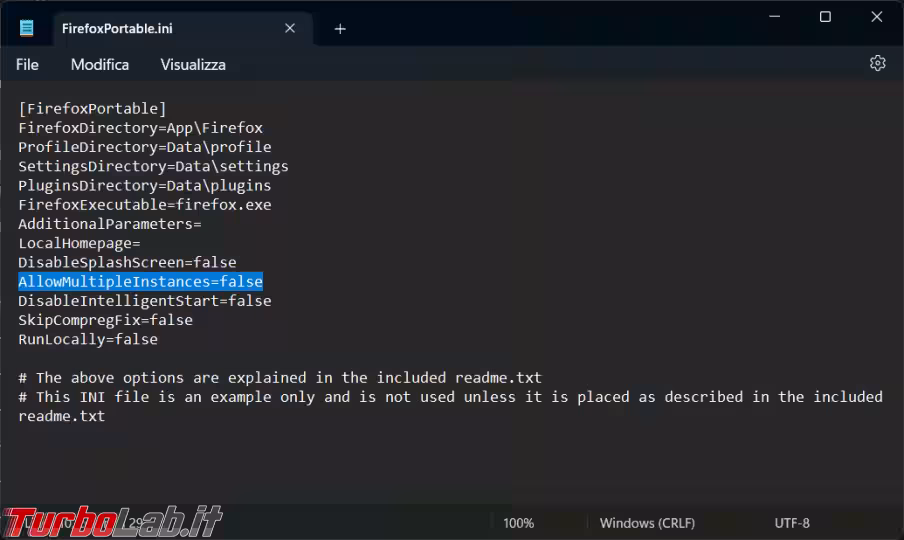Screen dimensions: 904x540
Task: Add a new tab with plus button
Action: 340,29
